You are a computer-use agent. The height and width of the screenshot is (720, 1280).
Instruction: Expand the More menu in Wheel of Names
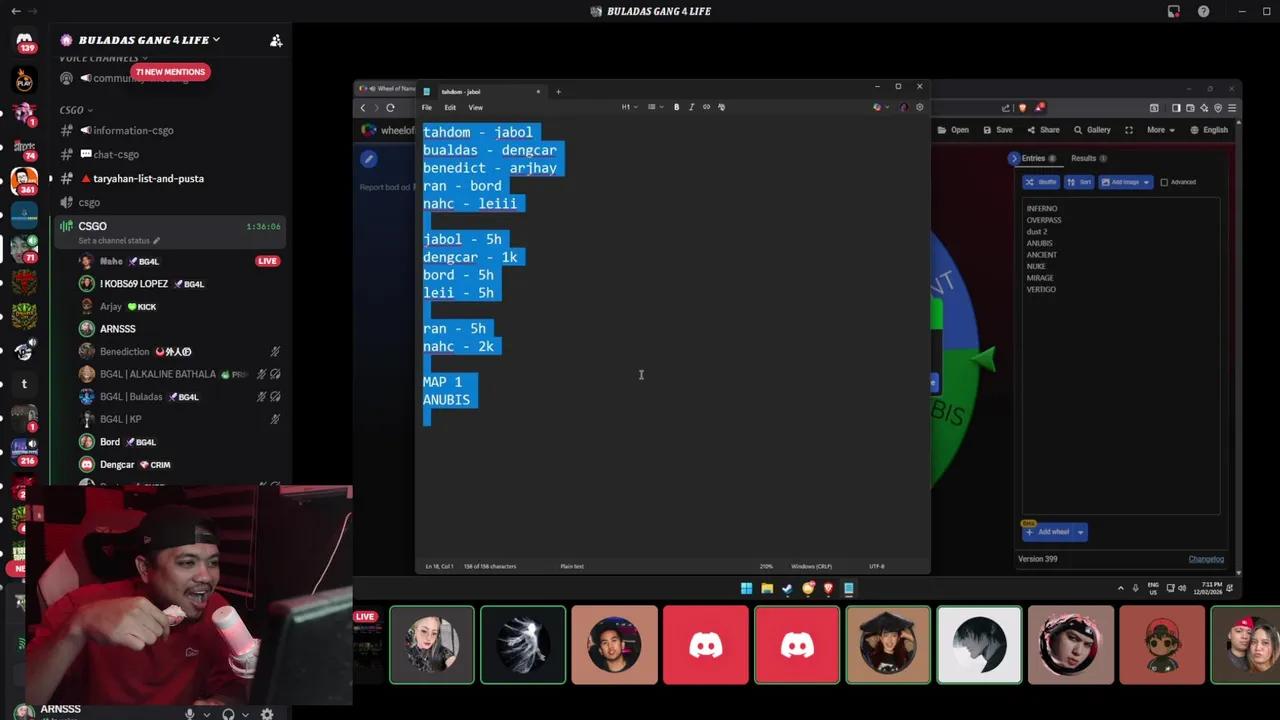(x=1160, y=130)
